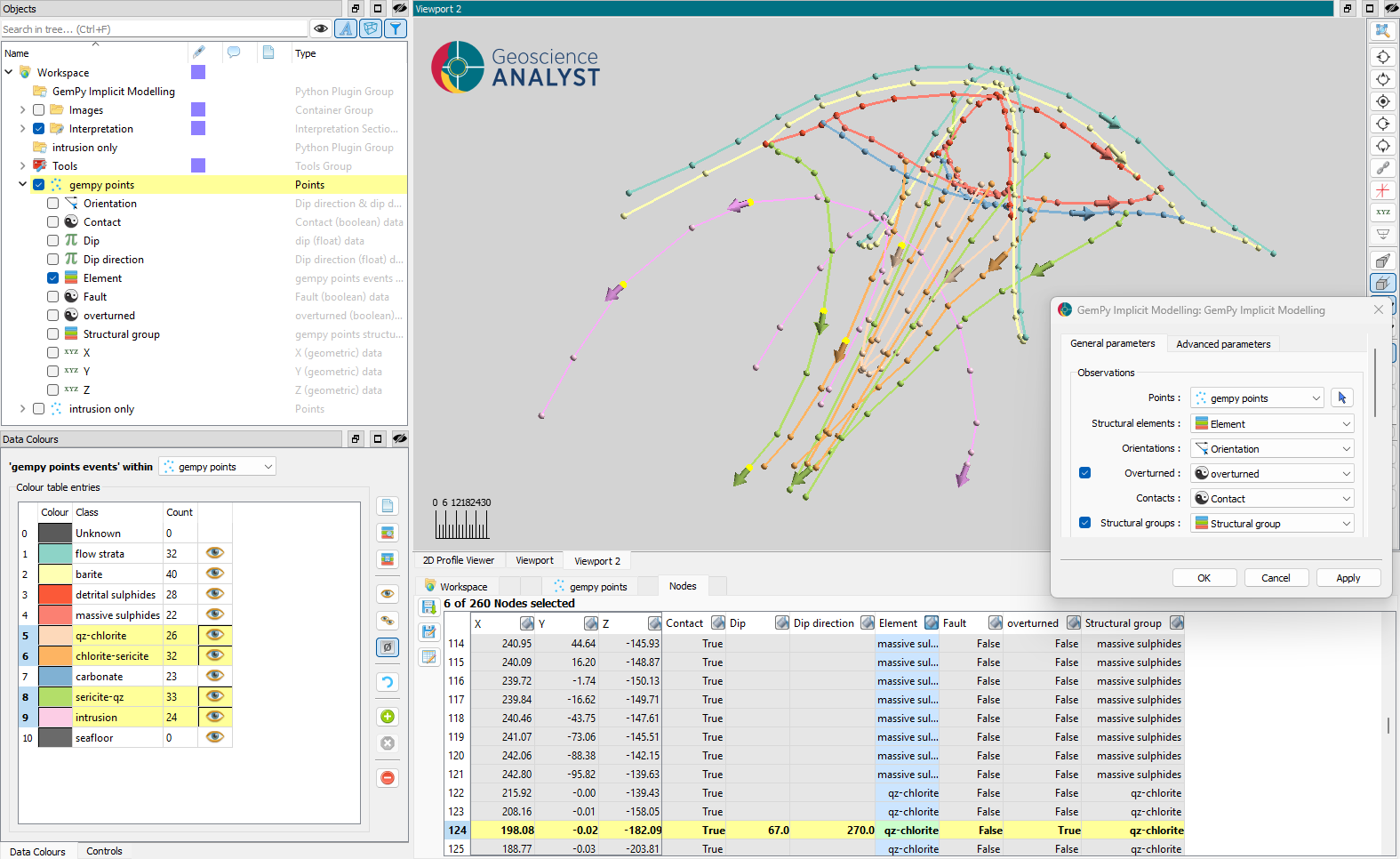Screen dimensions: 1400x859
Task: Click the save-with-green-arrow icon in data table
Action: (429, 607)
